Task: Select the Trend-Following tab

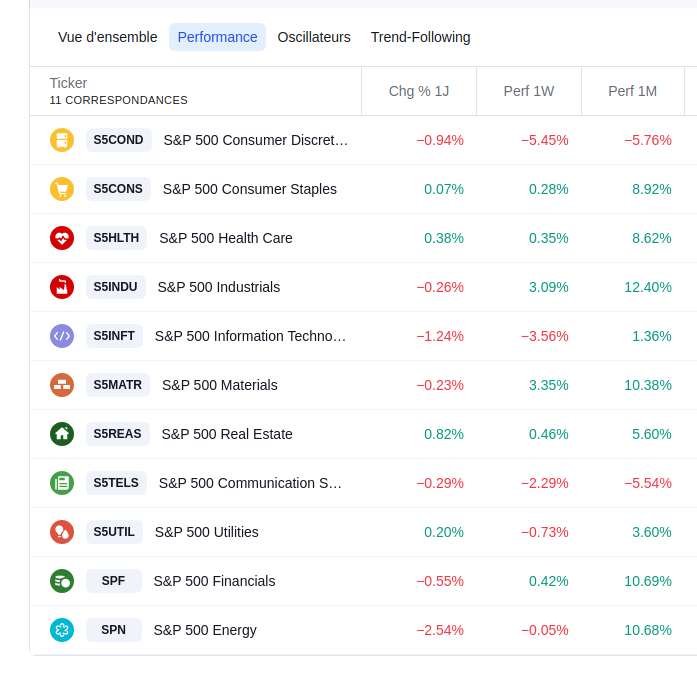Action: pos(420,37)
